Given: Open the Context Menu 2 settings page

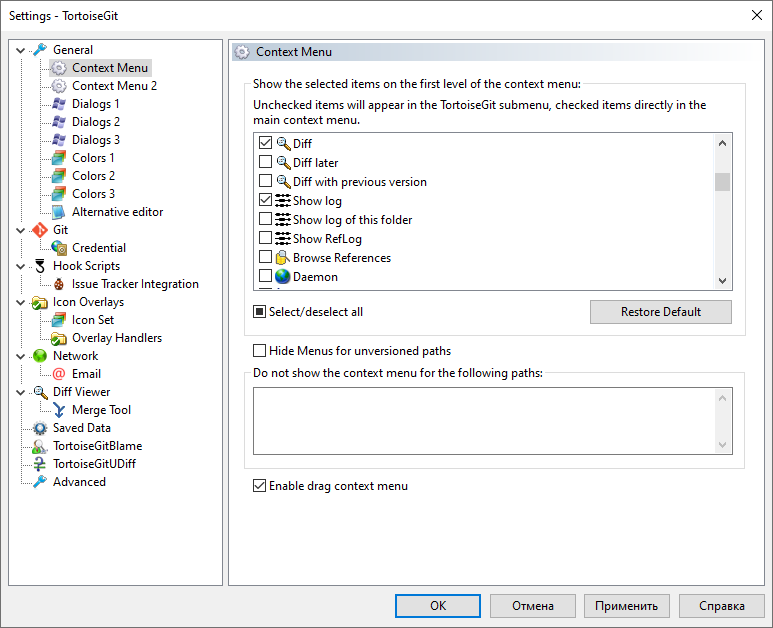Looking at the screenshot, I should pos(114,86).
